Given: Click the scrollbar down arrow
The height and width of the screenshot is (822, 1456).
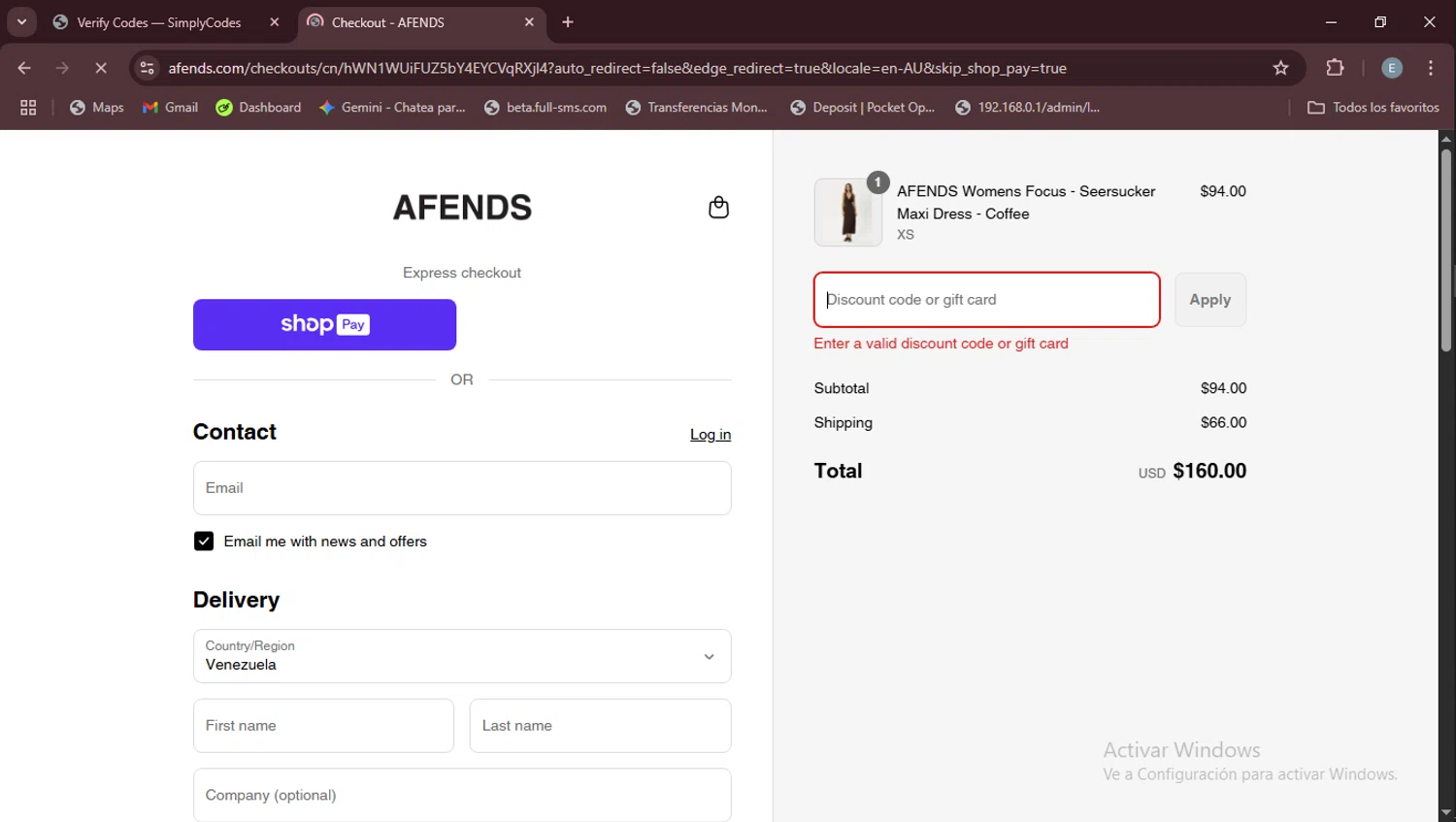Looking at the screenshot, I should 1446,813.
